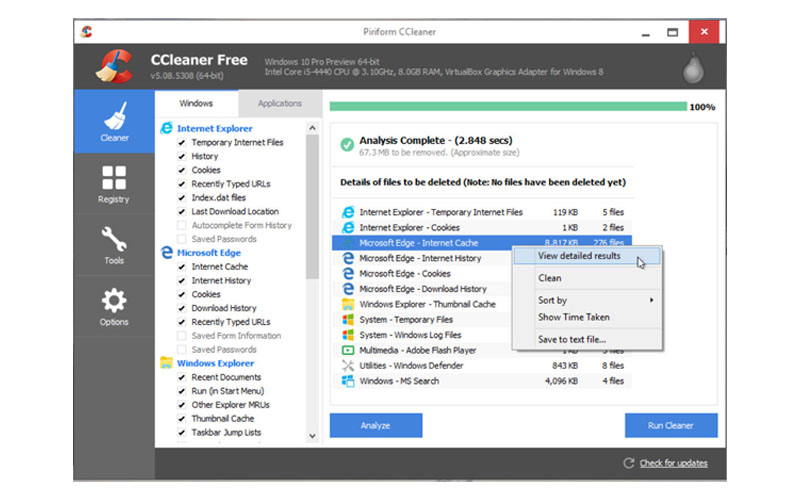The height and width of the screenshot is (500, 800).
Task: Click the scroll up arrow in options list
Action: 313,128
